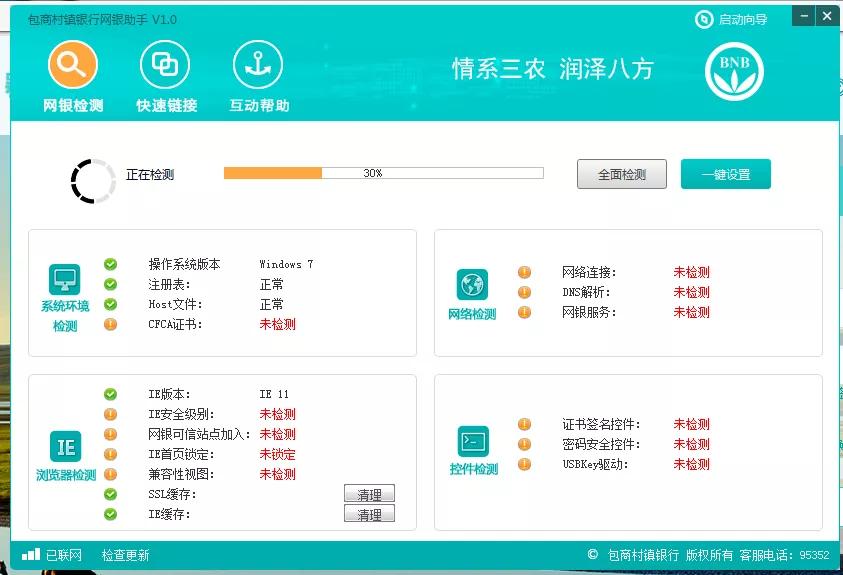The height and width of the screenshot is (575, 843).
Task: Click the 控件检测 terminal icon
Action: point(473,442)
